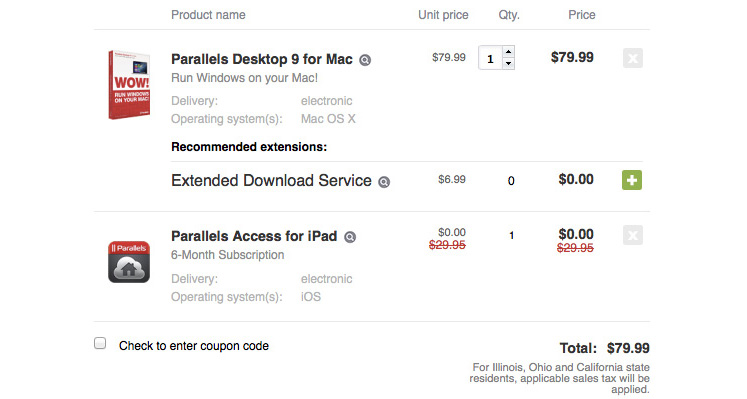Screen dimensions: 747x399
Task: Click the Unit price column header
Action: click(443, 15)
